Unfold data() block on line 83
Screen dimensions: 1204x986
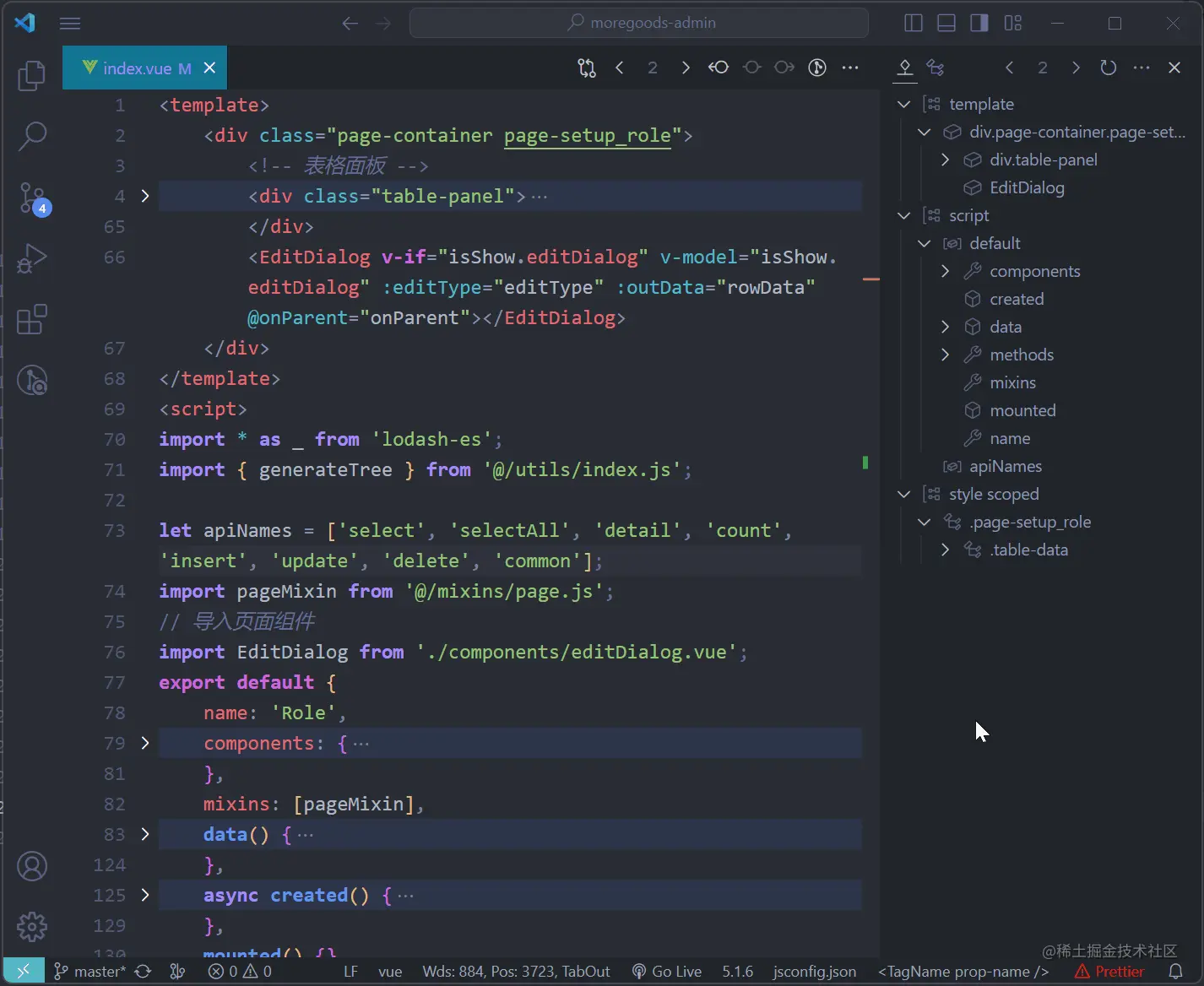[x=145, y=834]
